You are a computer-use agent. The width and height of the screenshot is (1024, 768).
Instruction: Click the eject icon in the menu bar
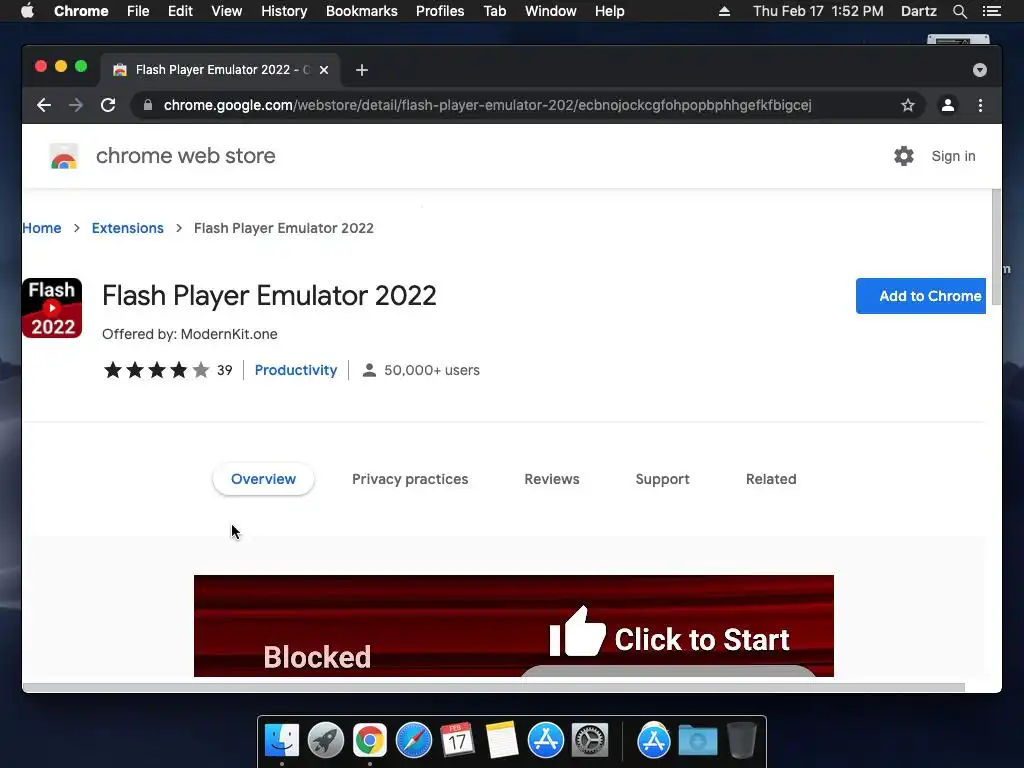[x=724, y=11]
